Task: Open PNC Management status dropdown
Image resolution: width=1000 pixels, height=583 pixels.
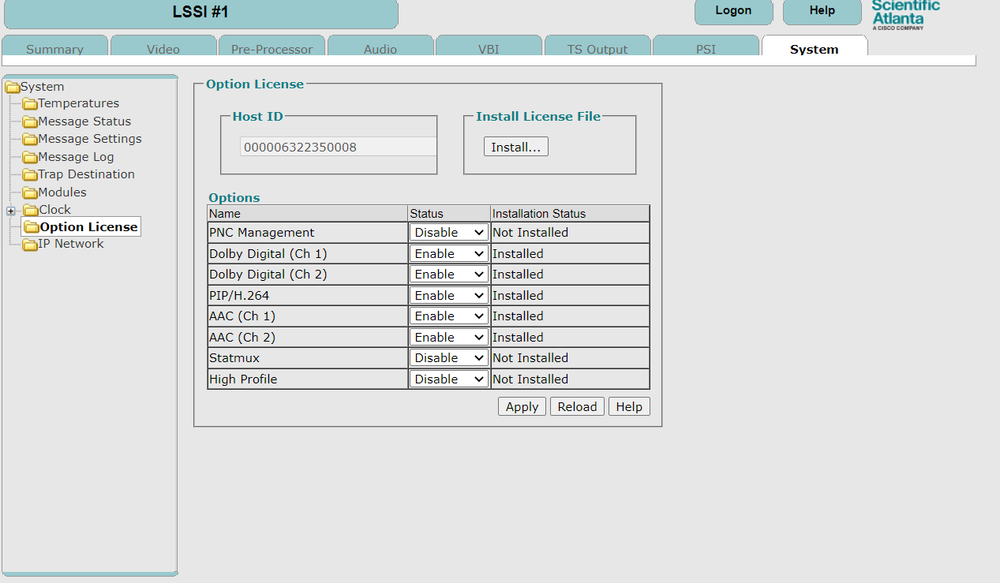Action: (448, 233)
